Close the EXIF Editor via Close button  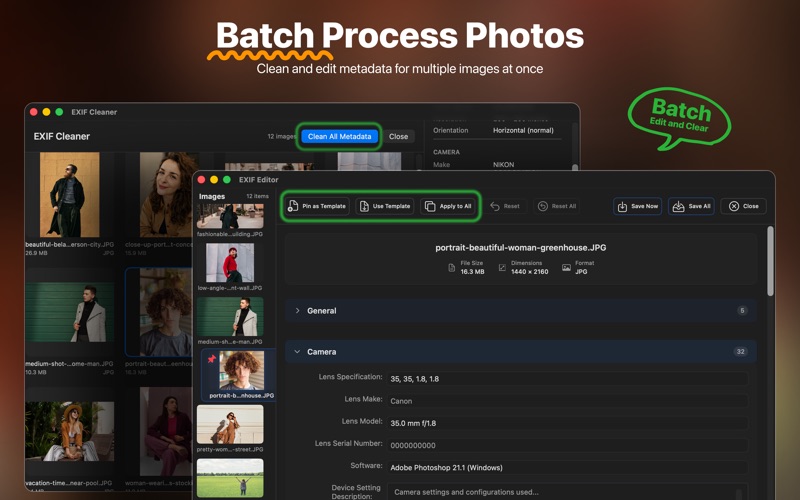pyautogui.click(x=743, y=206)
